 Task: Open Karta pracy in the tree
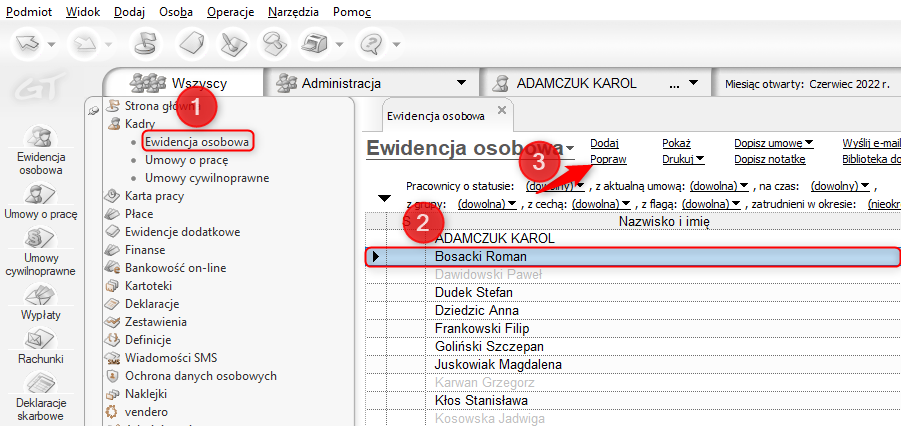click(154, 197)
